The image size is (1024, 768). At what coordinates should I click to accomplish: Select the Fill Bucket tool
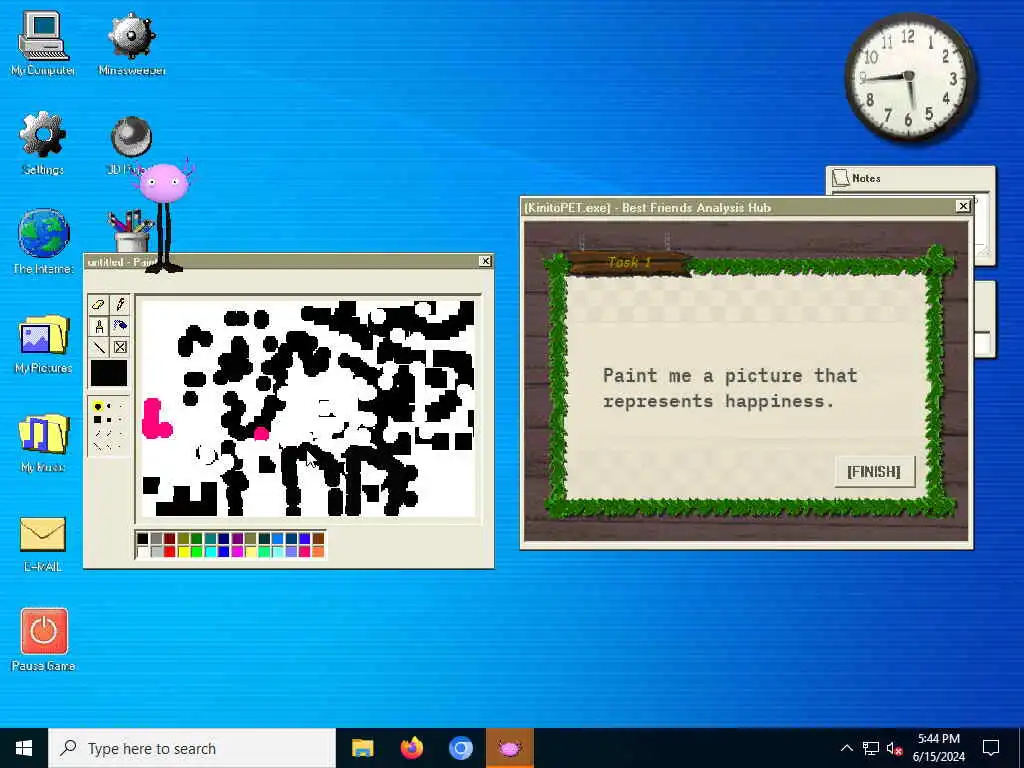[x=120, y=325]
